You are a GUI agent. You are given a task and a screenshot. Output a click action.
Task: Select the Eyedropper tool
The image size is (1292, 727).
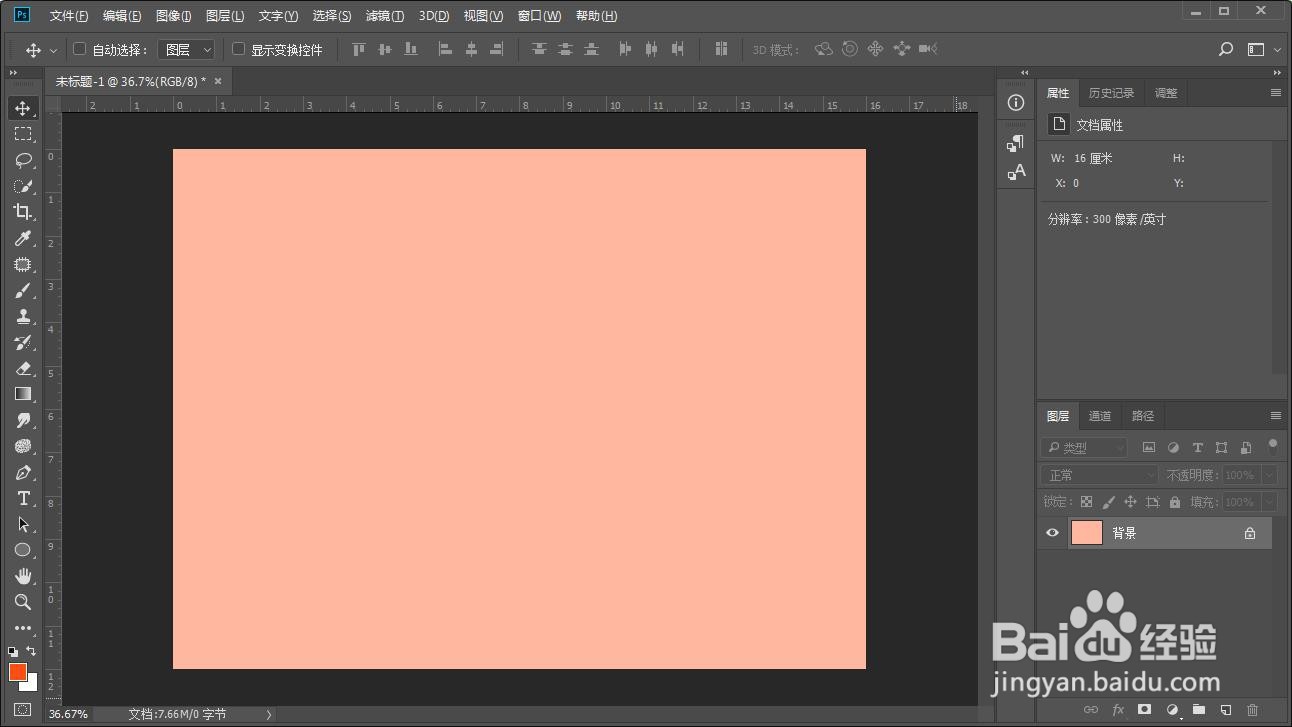coord(23,238)
